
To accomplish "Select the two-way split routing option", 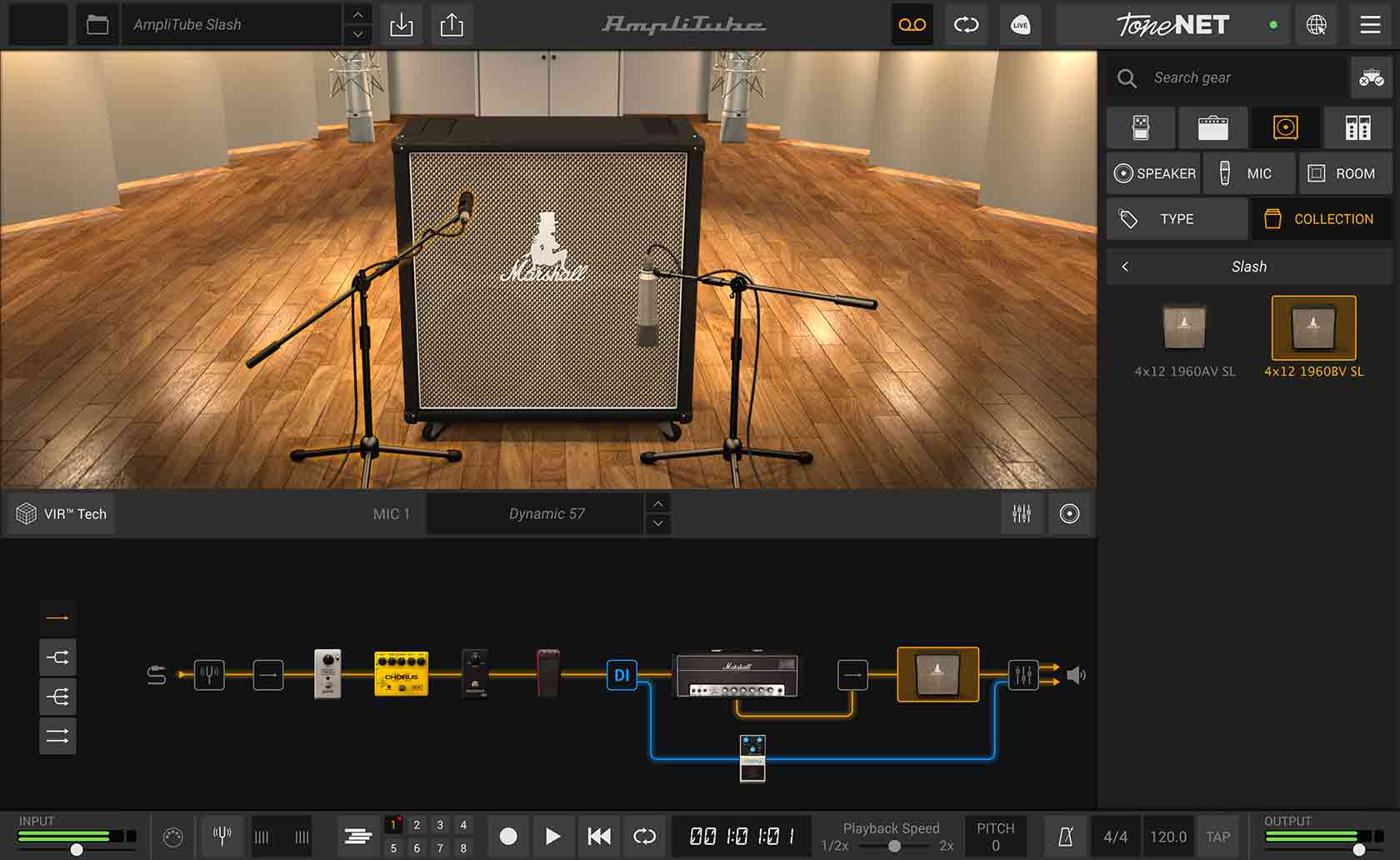I will [x=57, y=657].
